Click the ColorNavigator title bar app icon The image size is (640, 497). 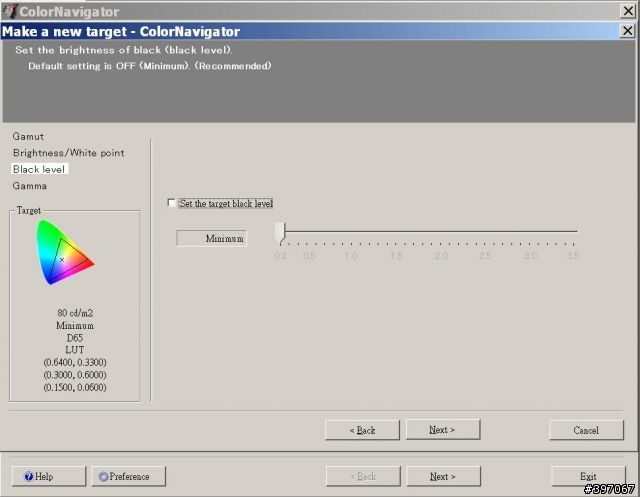point(10,11)
